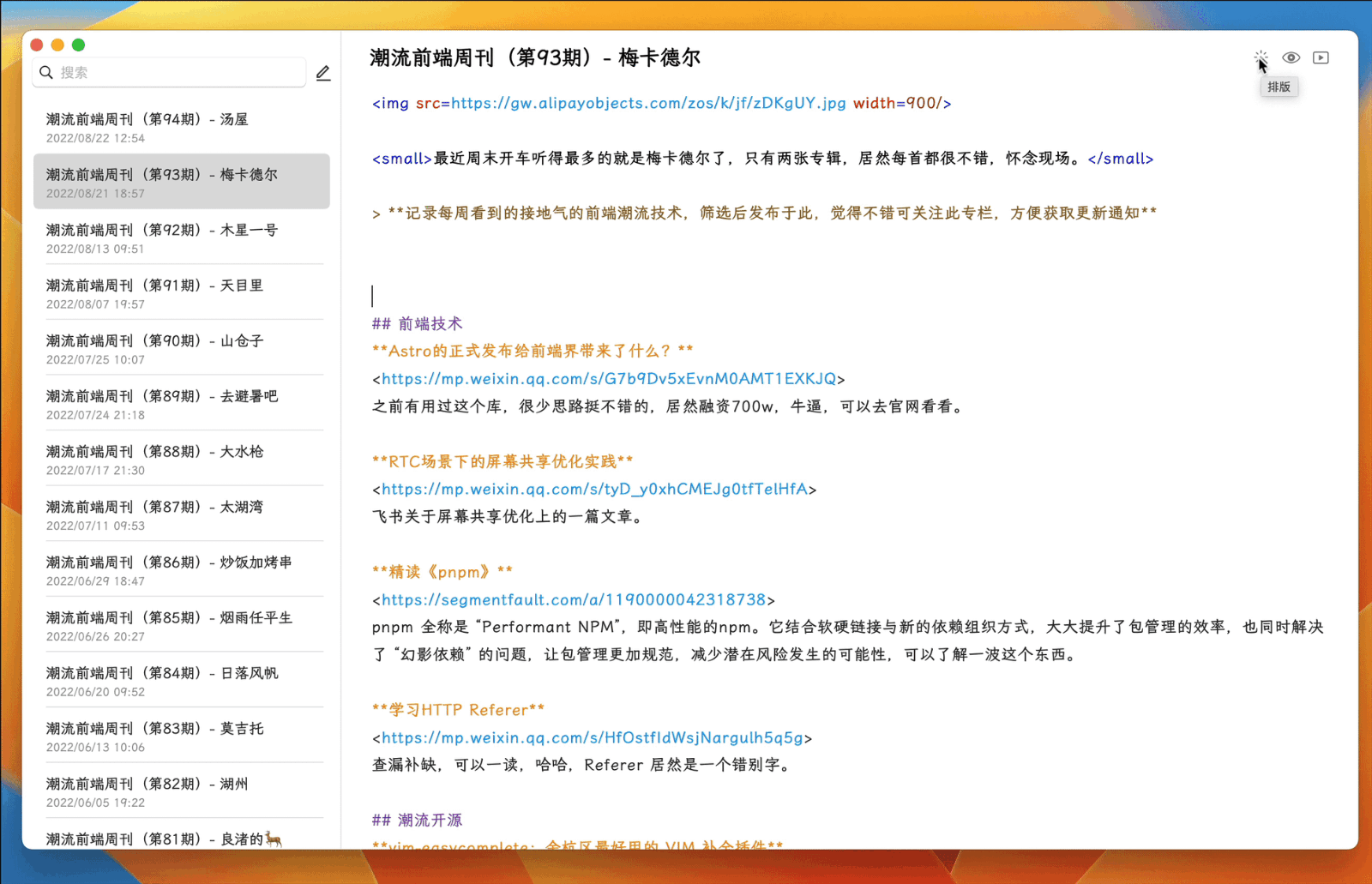Select note 潮流前端周刊（第83期）- 莫吉托
The width and height of the screenshot is (1372, 884).
click(x=182, y=735)
